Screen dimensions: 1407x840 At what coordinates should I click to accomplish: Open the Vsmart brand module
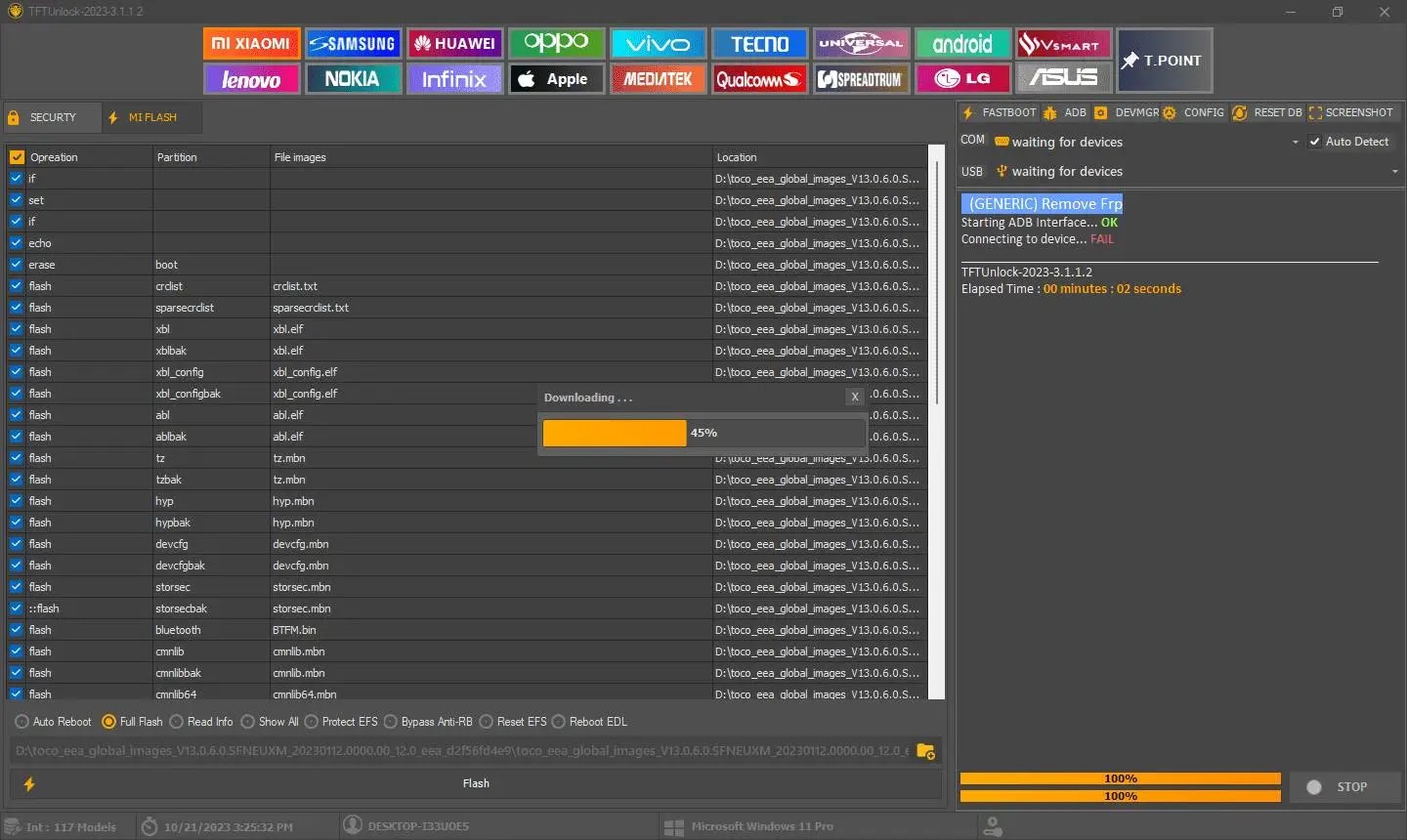[1064, 43]
